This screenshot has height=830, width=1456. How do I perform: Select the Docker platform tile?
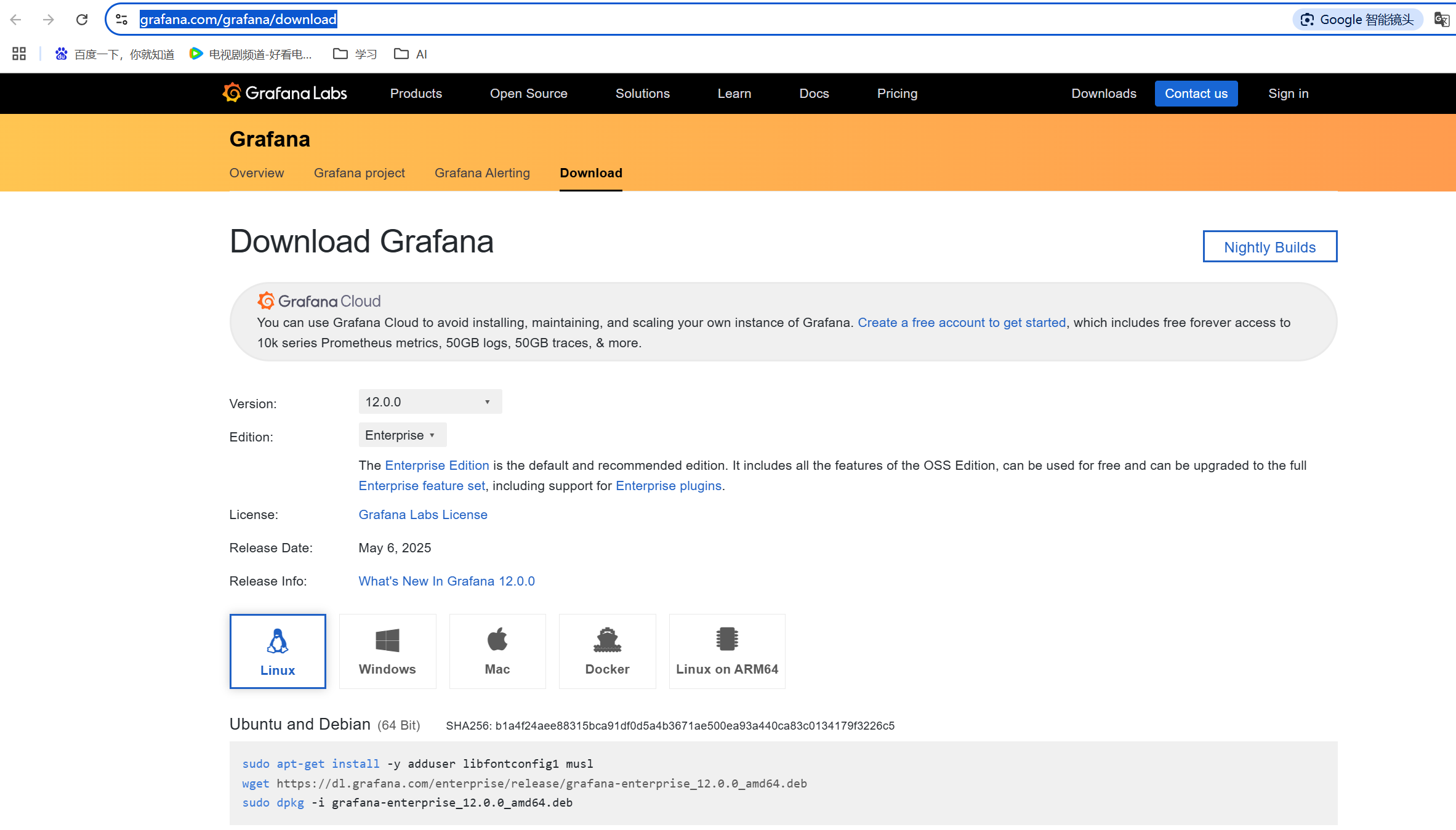point(607,651)
